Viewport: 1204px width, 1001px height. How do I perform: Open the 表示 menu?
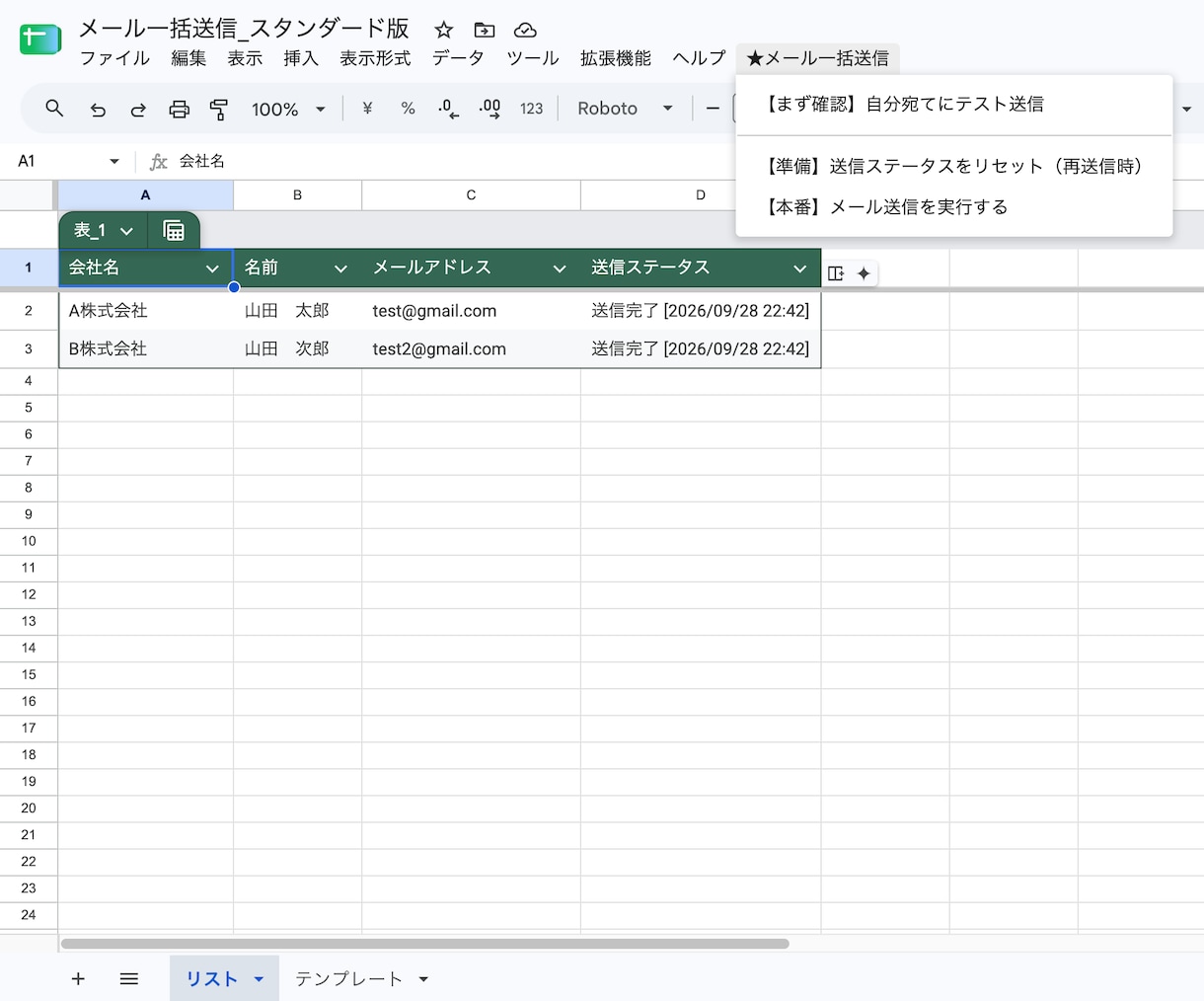tap(245, 58)
